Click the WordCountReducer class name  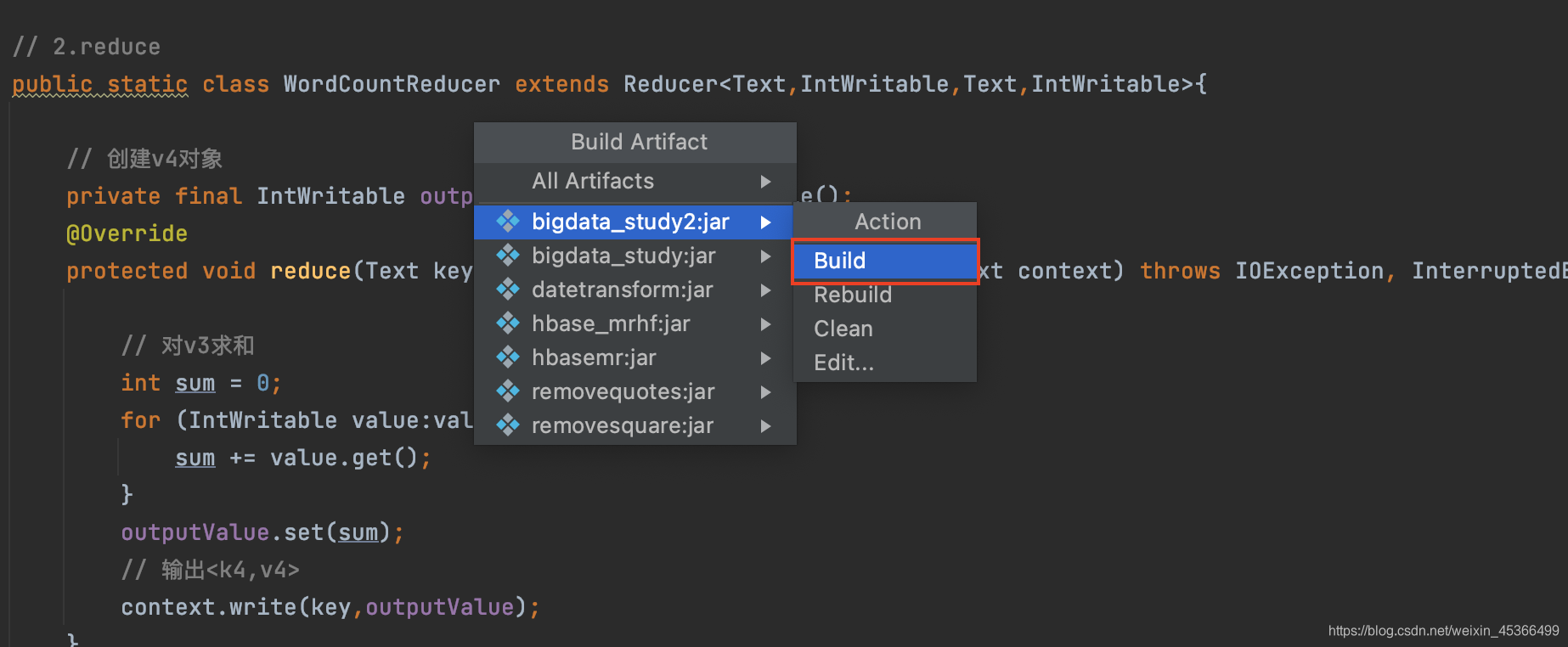[x=392, y=84]
